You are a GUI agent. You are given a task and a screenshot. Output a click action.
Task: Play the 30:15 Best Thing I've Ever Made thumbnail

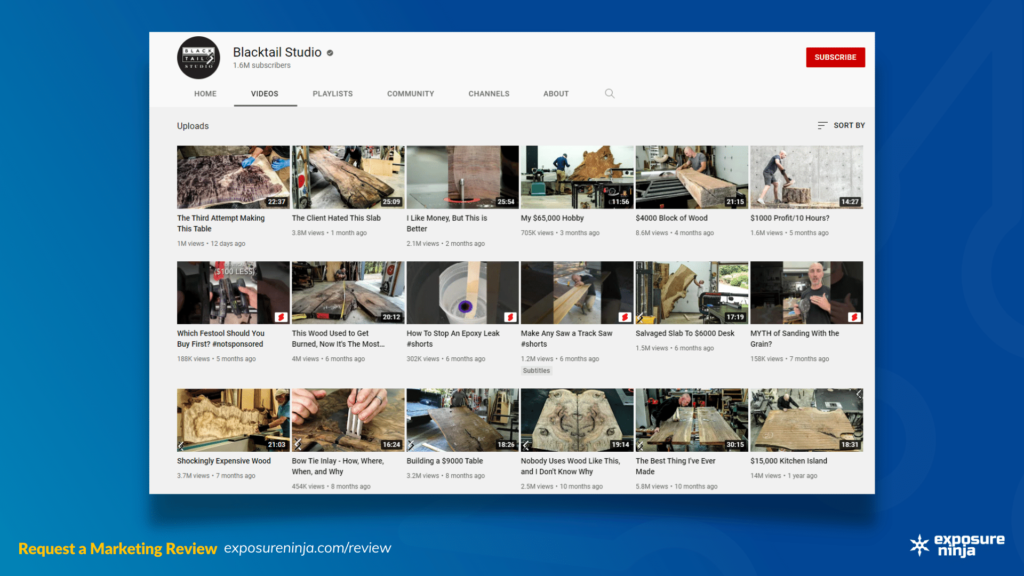[x=692, y=420]
